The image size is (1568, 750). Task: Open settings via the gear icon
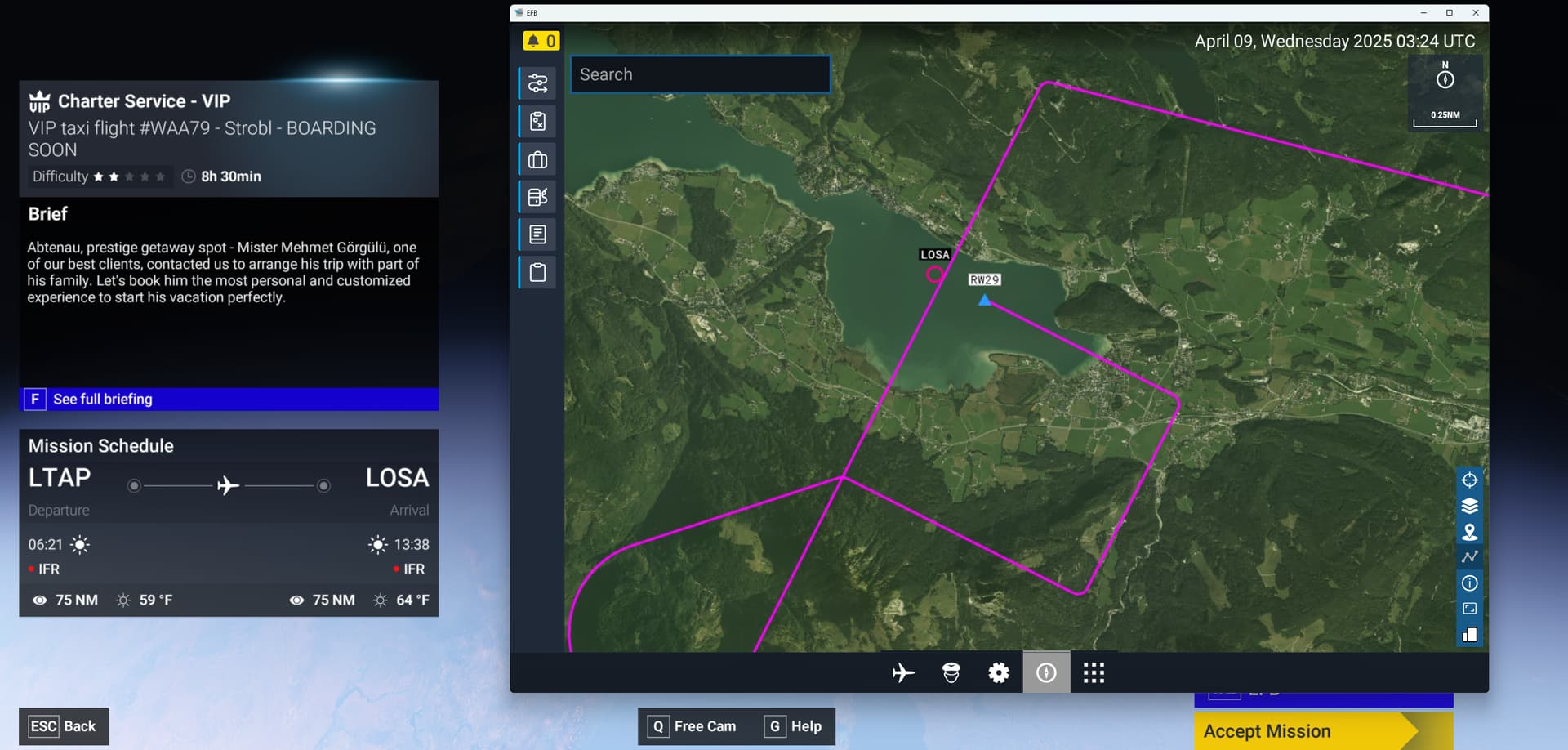(998, 672)
